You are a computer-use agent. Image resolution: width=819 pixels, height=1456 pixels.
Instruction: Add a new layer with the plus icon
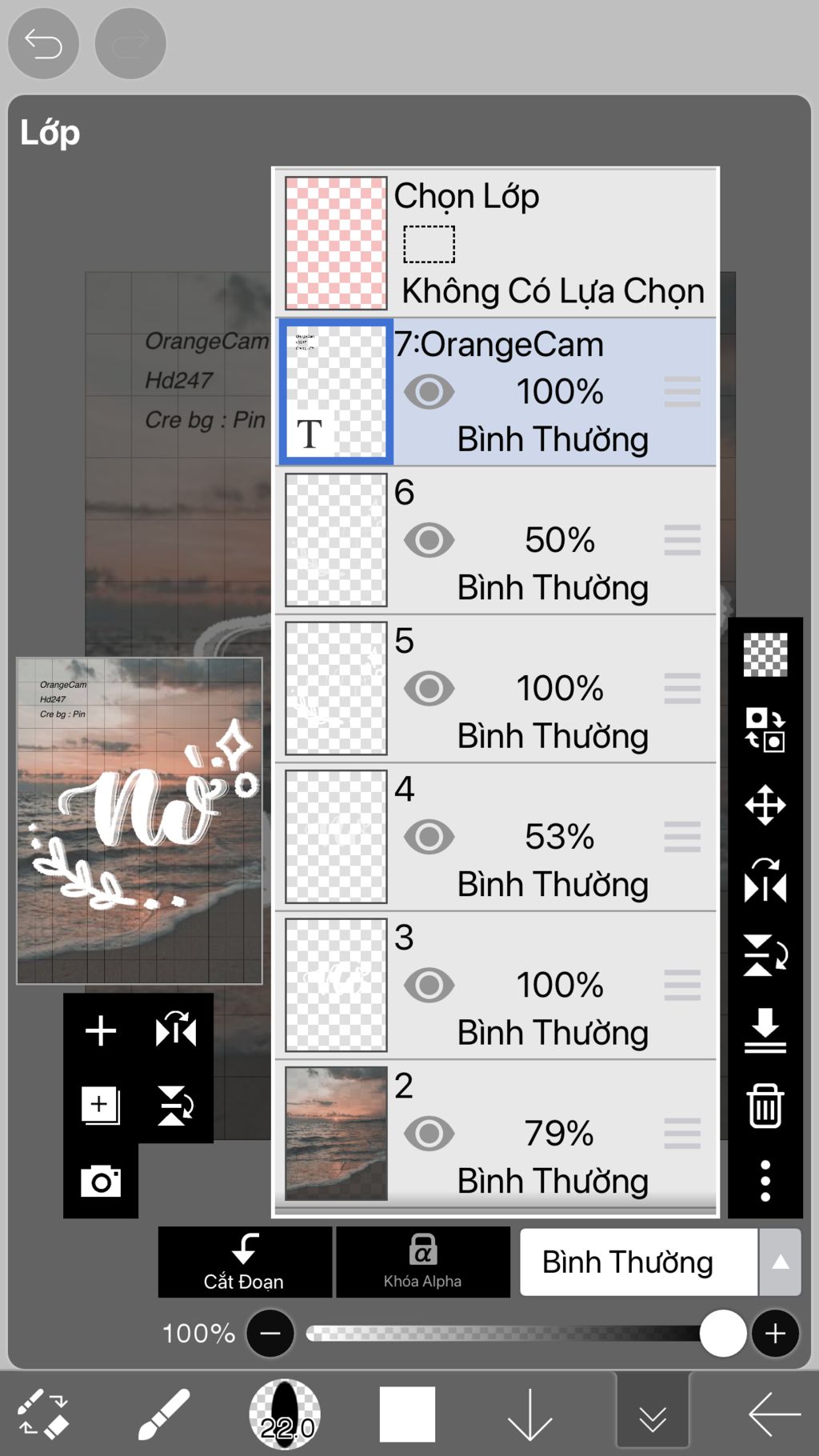pyautogui.click(x=101, y=1030)
